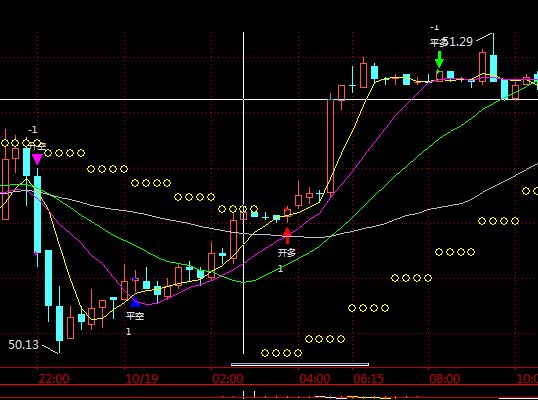Click the magenta 开空 short-entry triangle marker
The image size is (538, 400).
click(x=37, y=160)
